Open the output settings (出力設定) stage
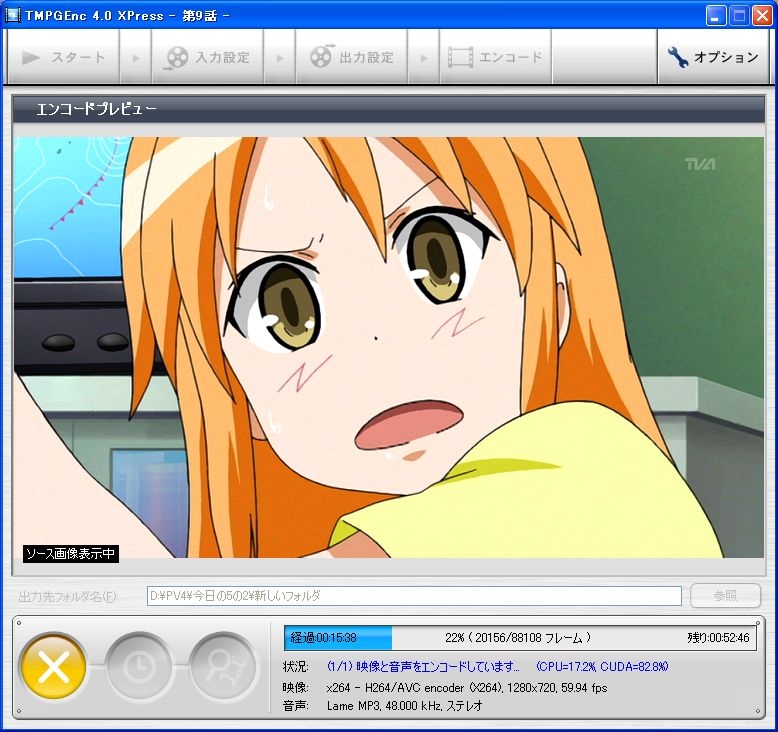778x732 pixels. tap(351, 57)
